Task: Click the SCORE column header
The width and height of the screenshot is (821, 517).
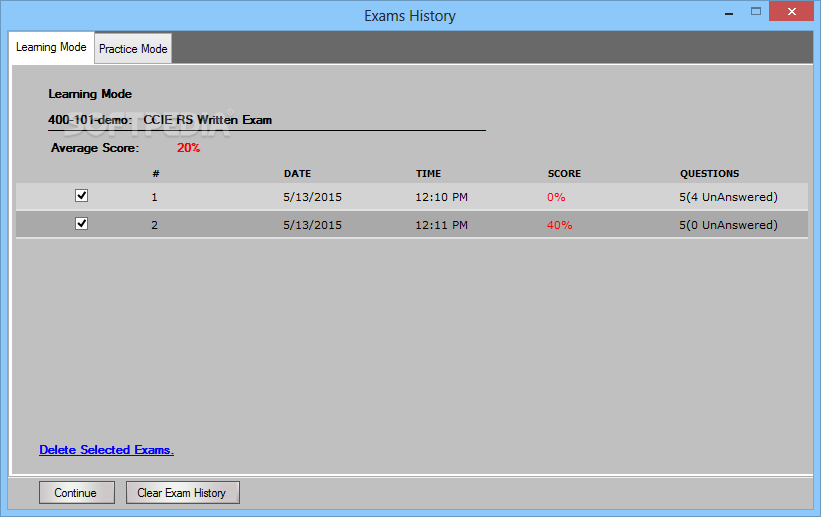Action: click(564, 174)
